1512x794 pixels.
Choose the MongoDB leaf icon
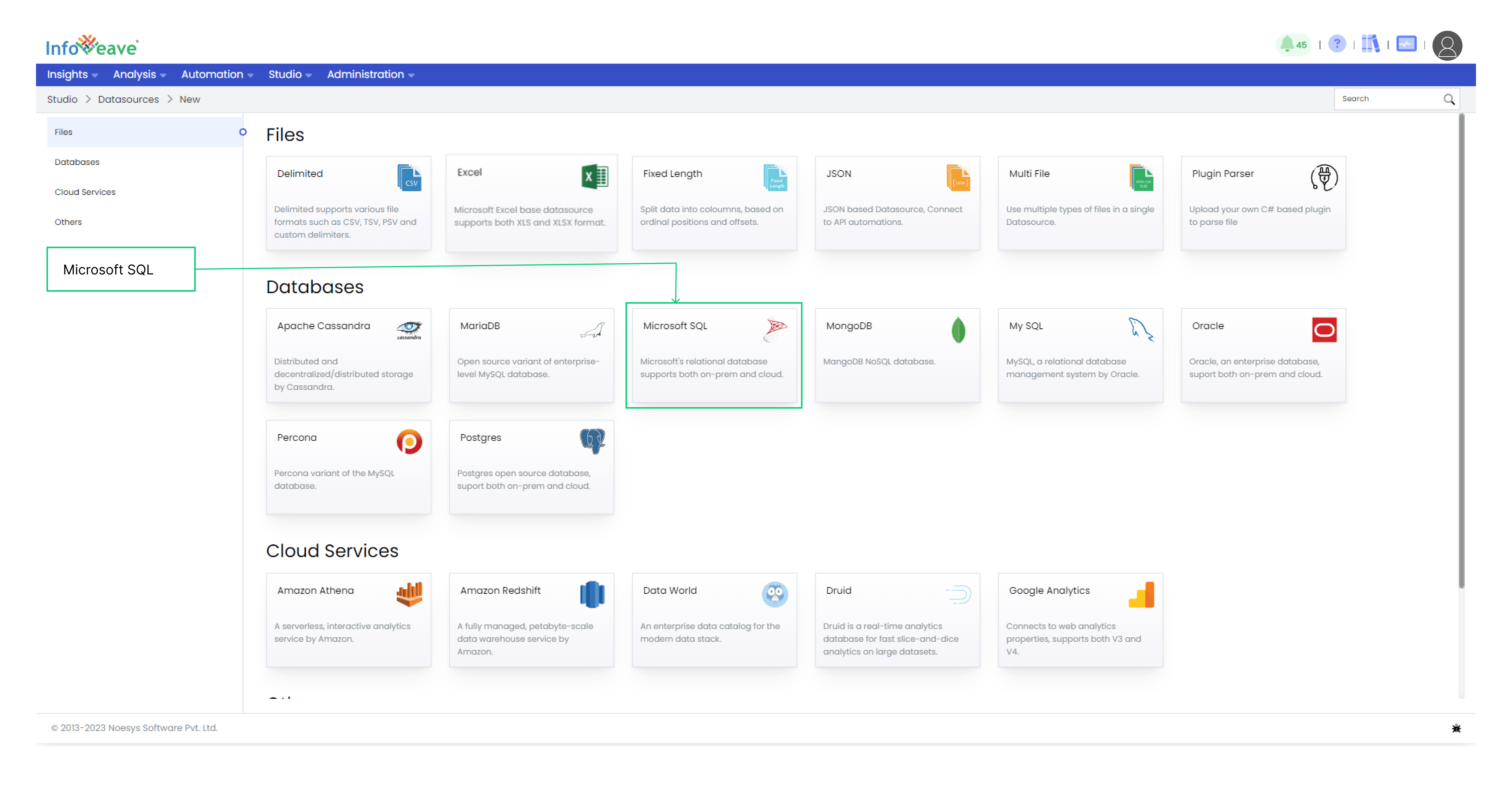click(x=958, y=330)
